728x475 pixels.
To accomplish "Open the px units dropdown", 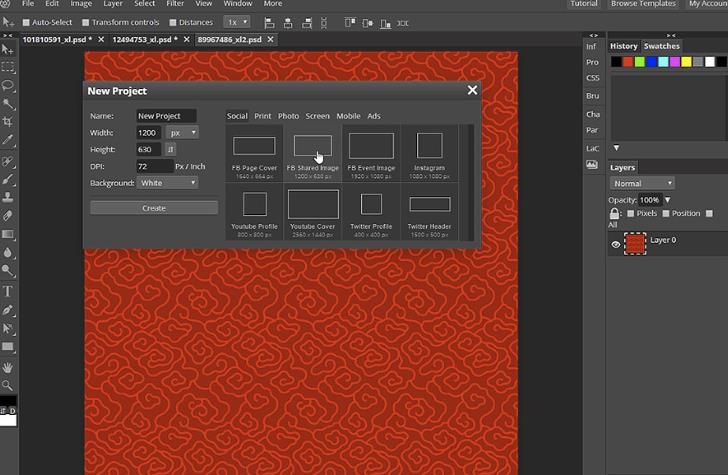I will 182,132.
